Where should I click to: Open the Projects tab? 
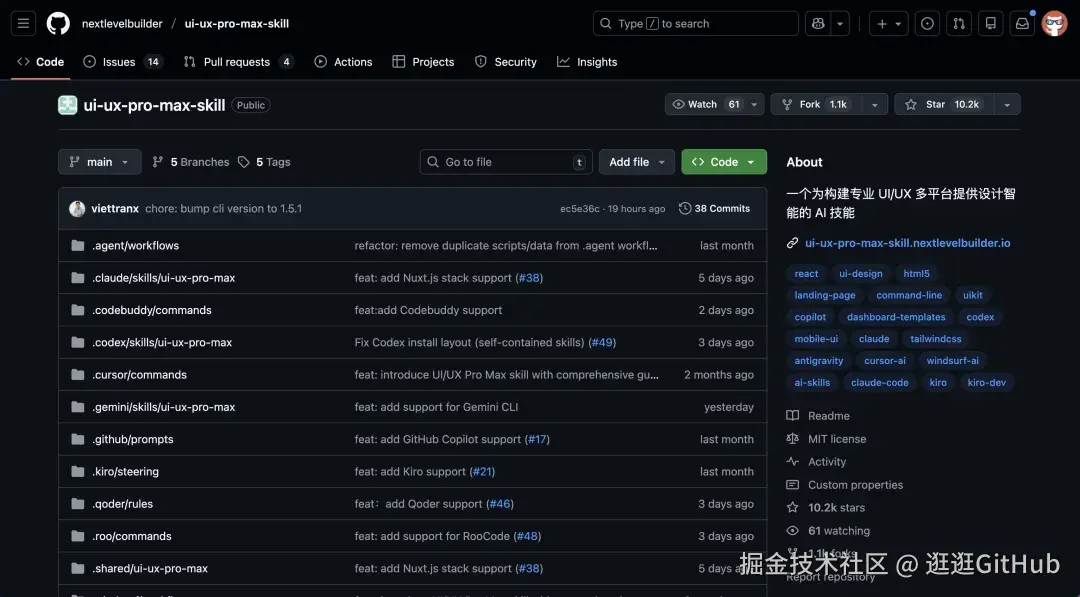pyautogui.click(x=423, y=62)
